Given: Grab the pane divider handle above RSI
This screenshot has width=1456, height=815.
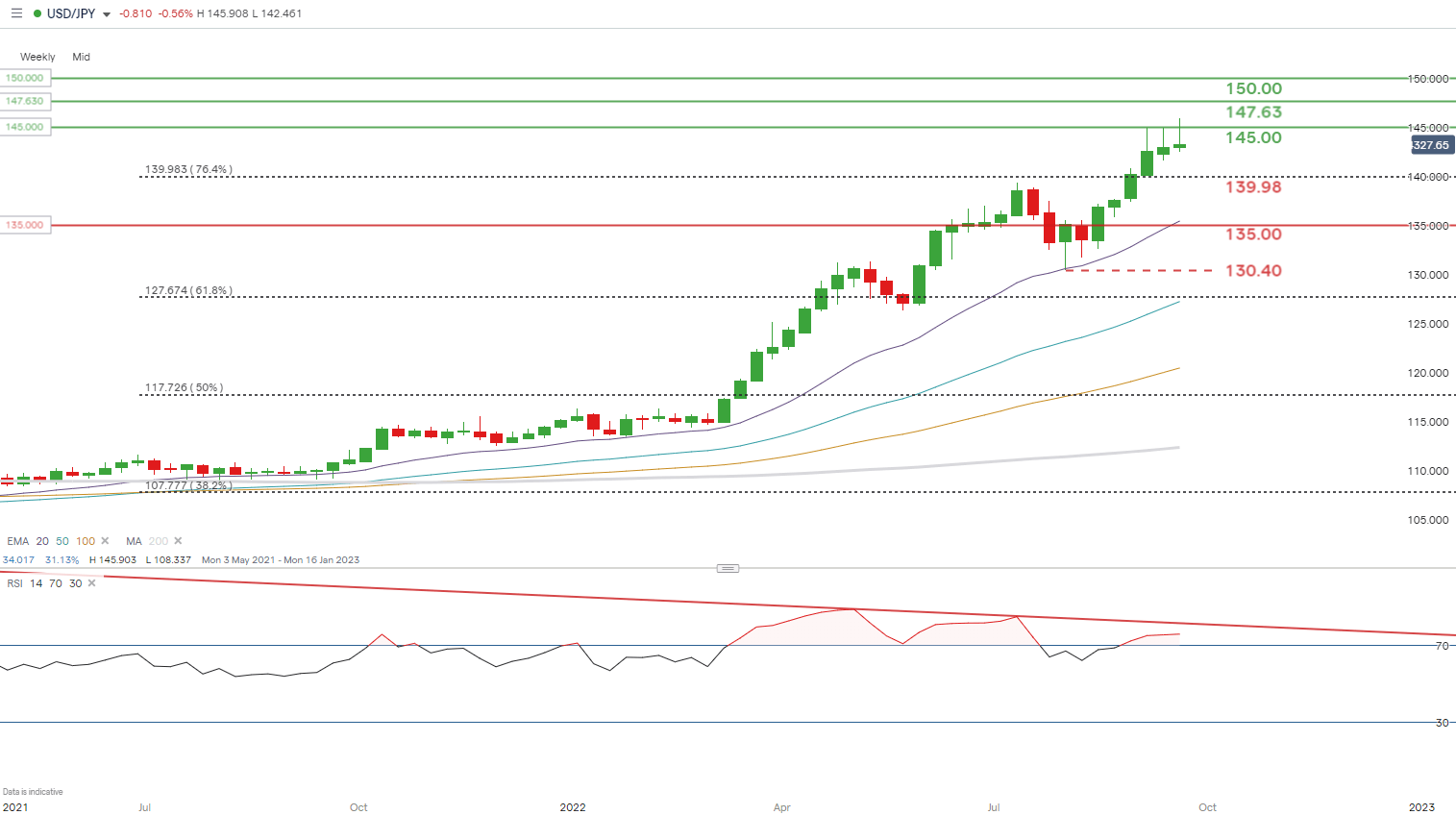Looking at the screenshot, I should click(x=728, y=568).
